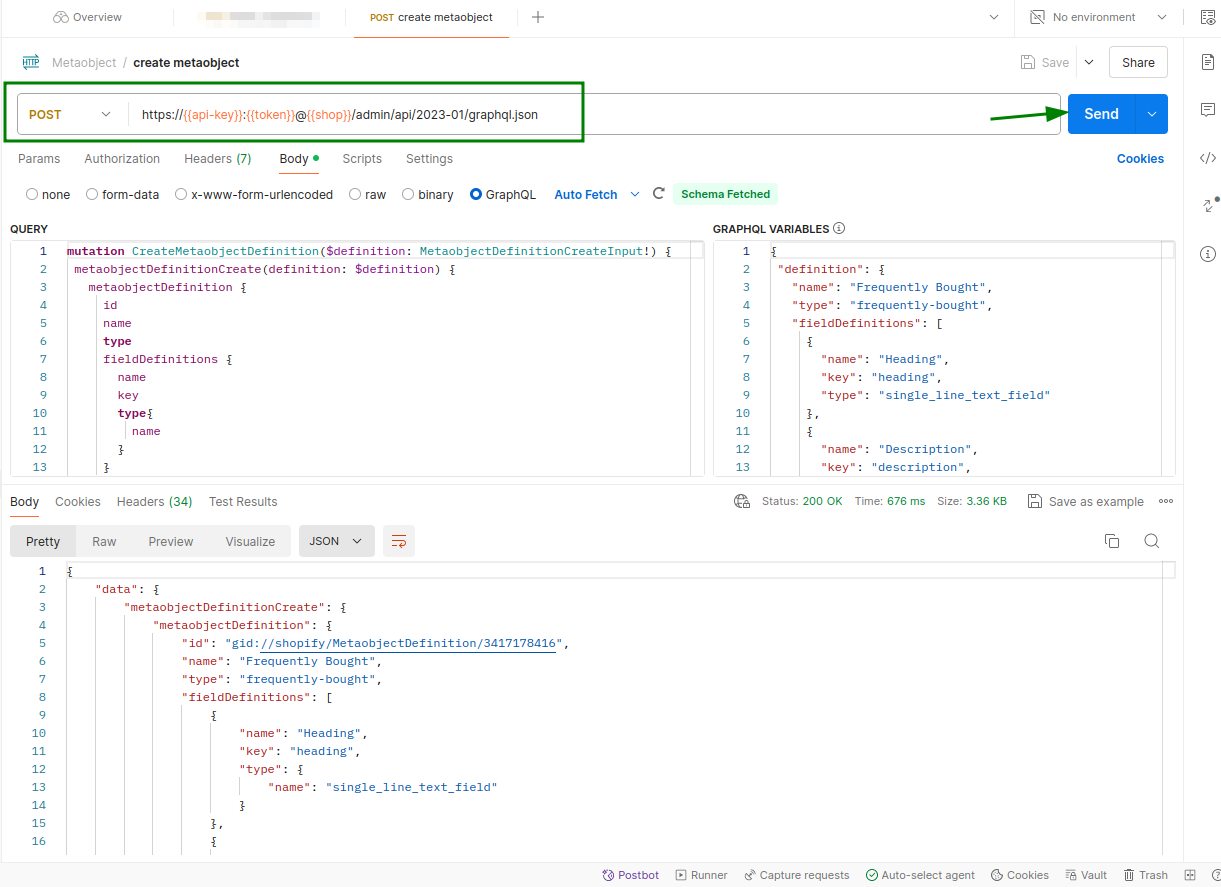Click the Send button
Image resolution: width=1221 pixels, height=887 pixels.
[x=1101, y=114]
